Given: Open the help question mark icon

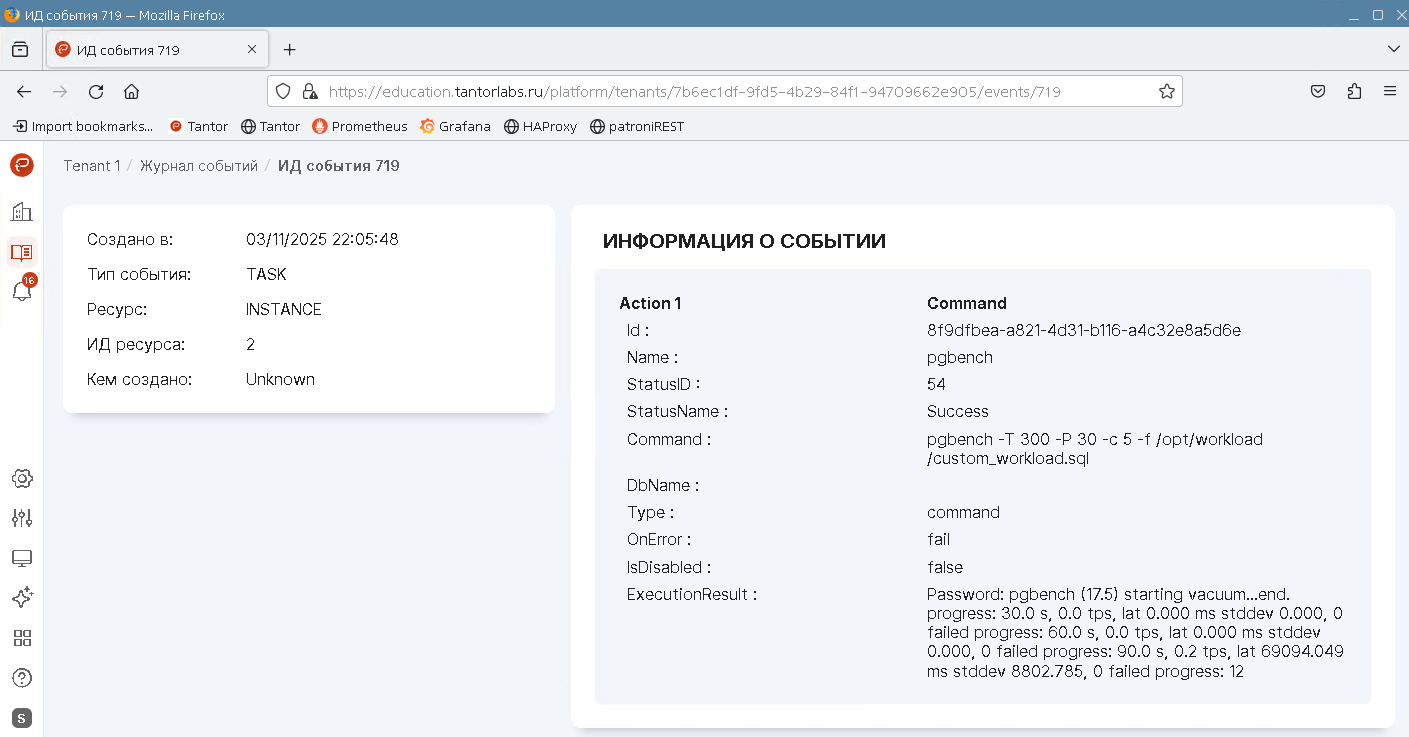Looking at the screenshot, I should (21, 678).
